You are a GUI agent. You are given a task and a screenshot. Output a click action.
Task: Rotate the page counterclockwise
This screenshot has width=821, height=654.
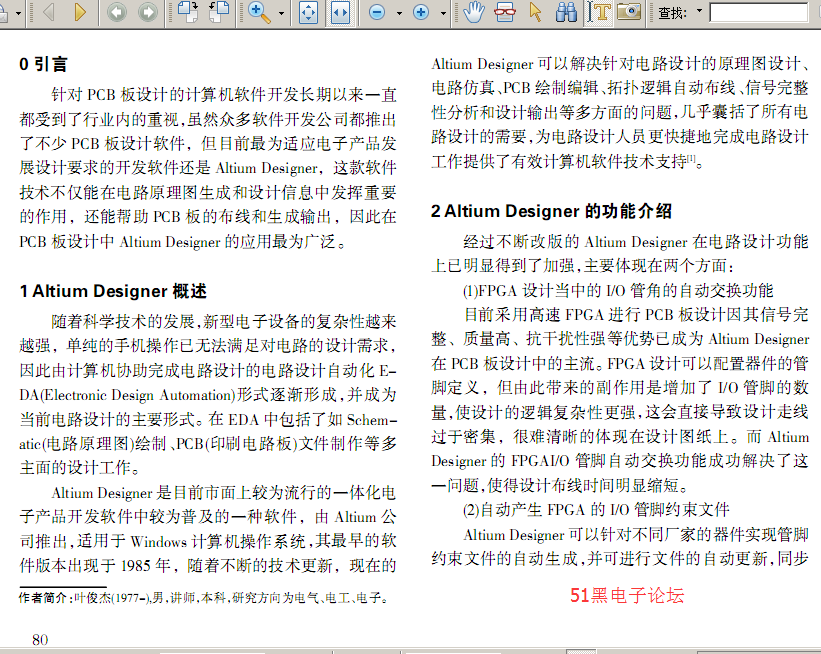coord(219,12)
